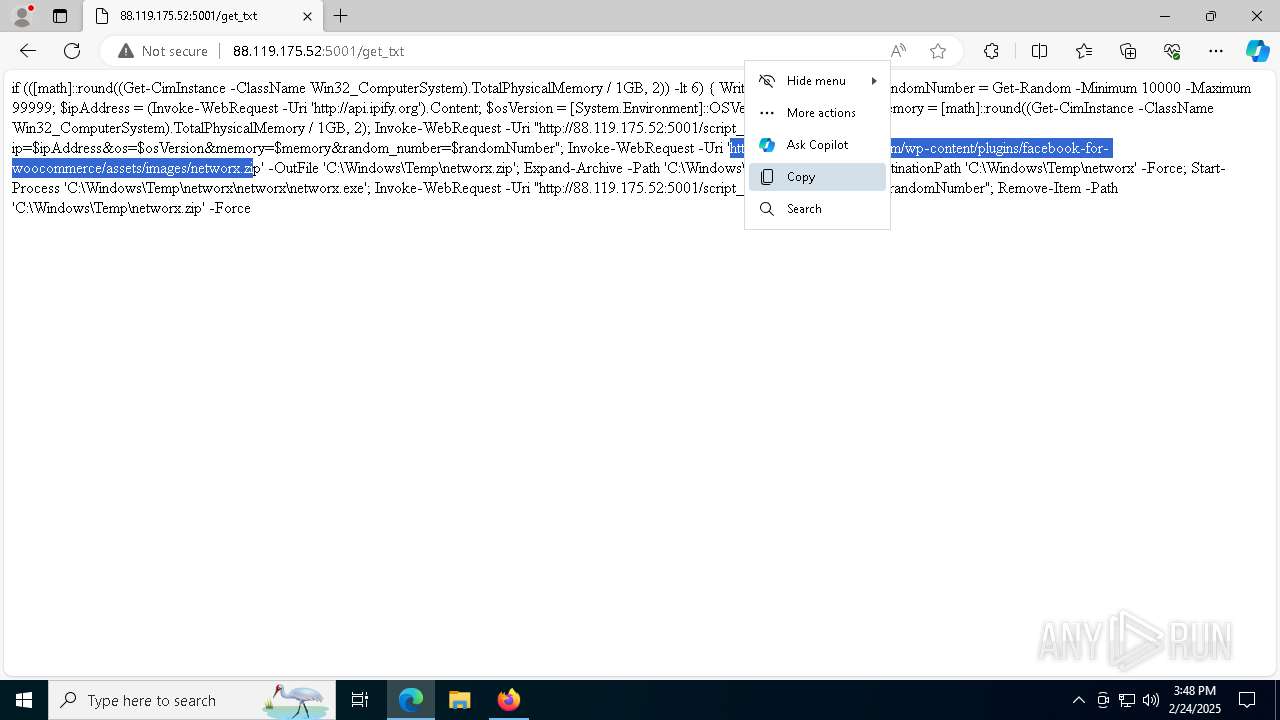Open the notification center icon
This screenshot has height=720, width=1280.
click(x=1247, y=700)
